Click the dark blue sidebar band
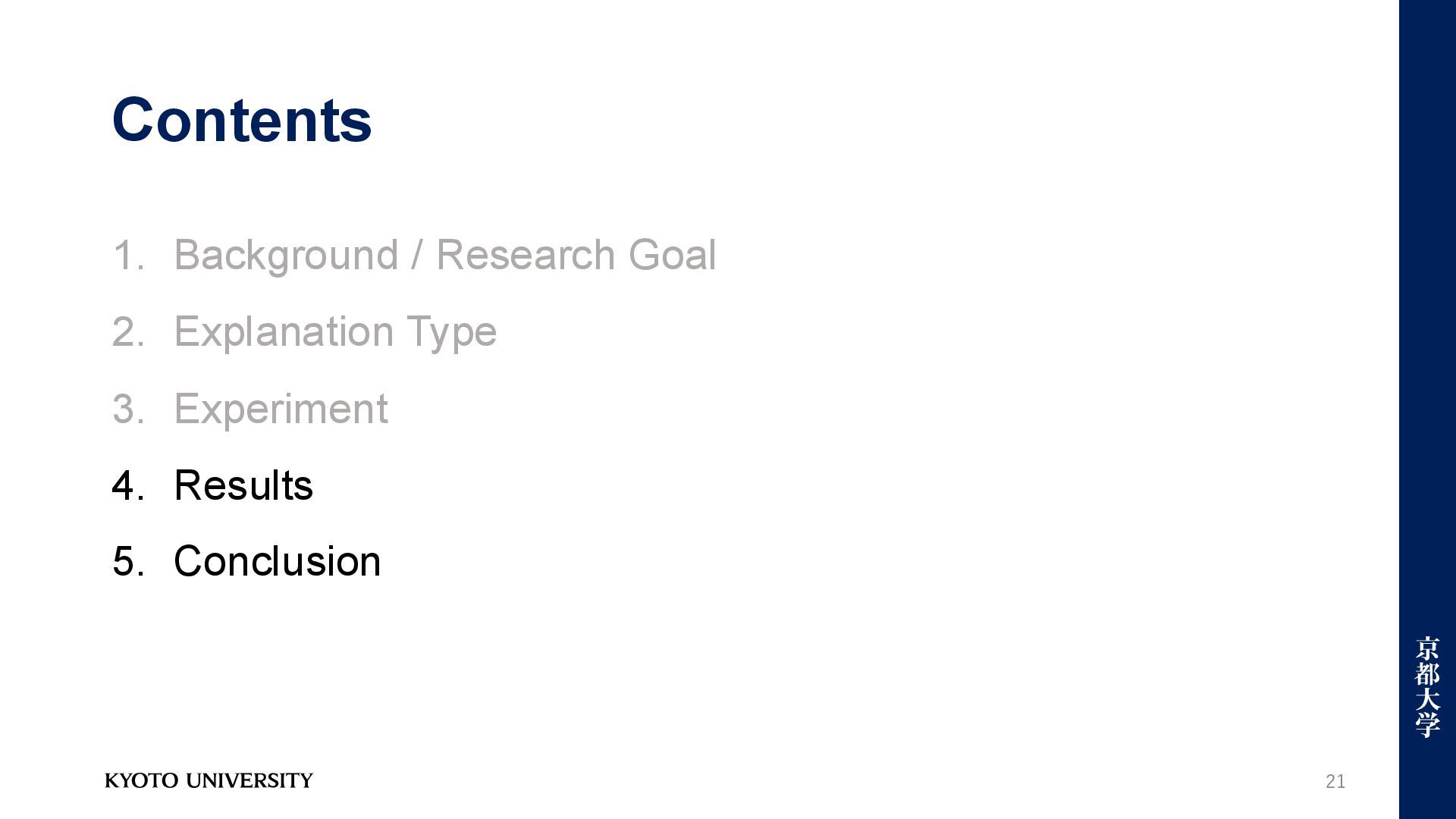Viewport: 1456px width, 819px height. [x=1427, y=409]
